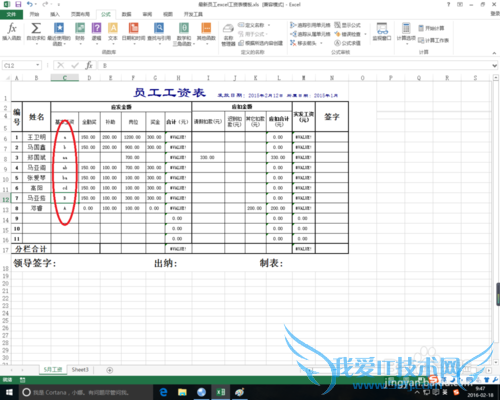The width and height of the screenshot is (500, 400).
Task: Select the Sheet3 sheet tab
Action: point(80,370)
